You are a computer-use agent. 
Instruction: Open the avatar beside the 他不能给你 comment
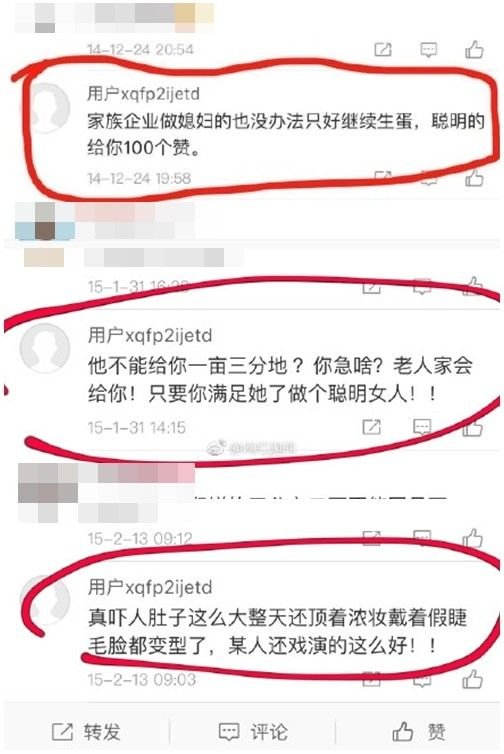click(x=45, y=349)
